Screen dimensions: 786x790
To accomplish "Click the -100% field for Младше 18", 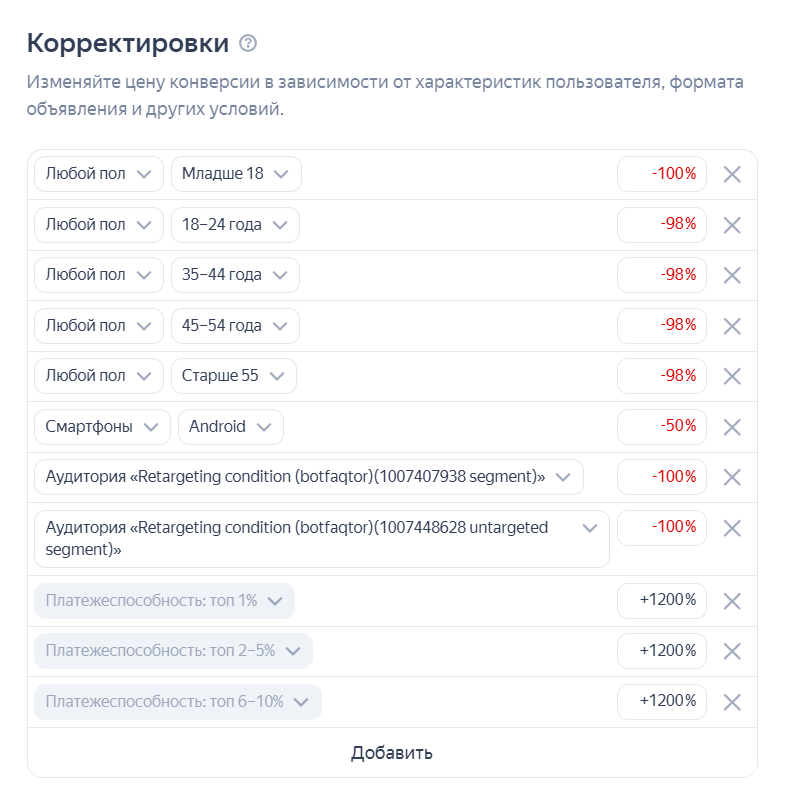I will point(662,174).
